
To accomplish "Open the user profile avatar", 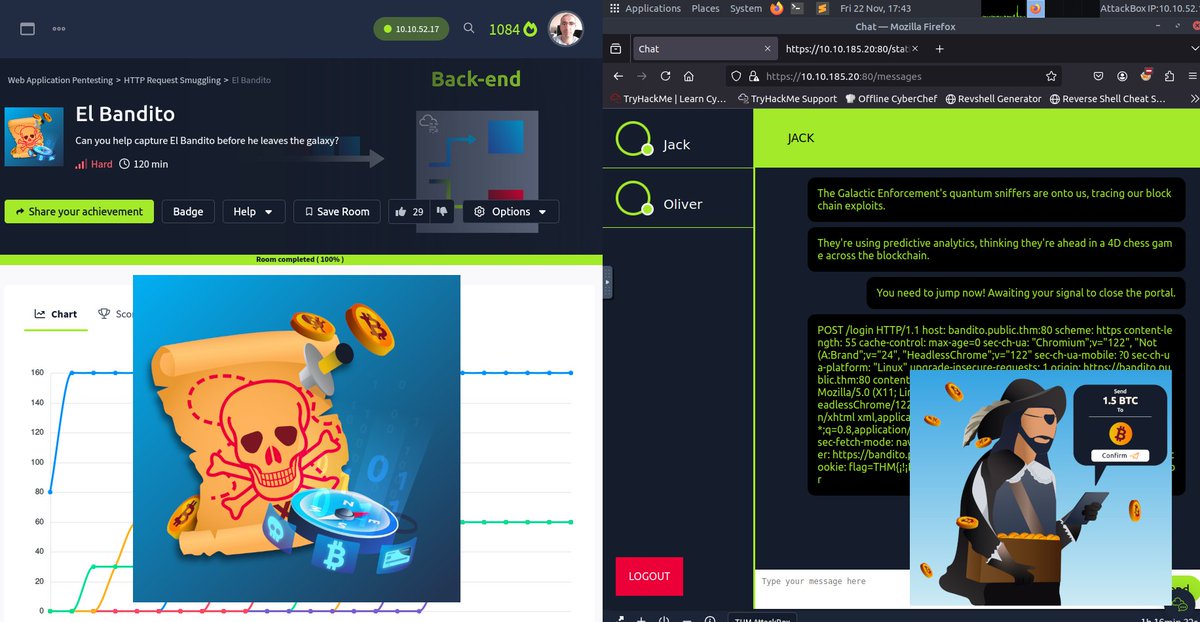I will [567, 28].
